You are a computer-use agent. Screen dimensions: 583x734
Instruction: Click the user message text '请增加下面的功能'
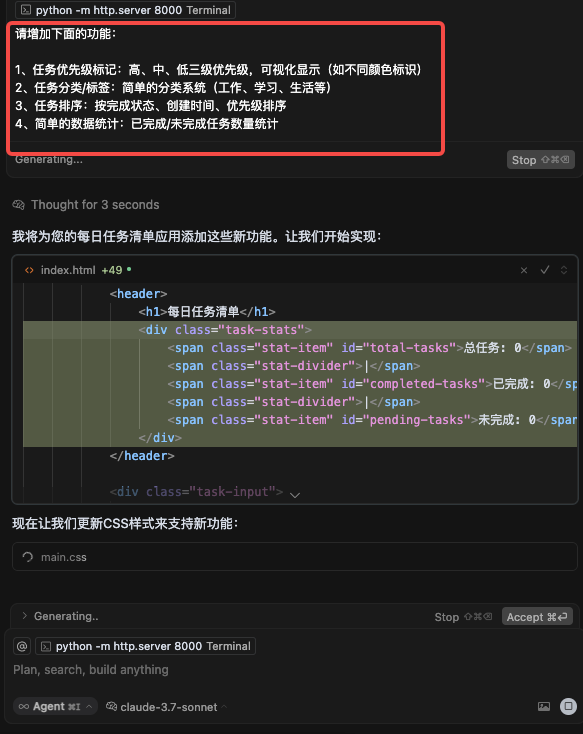[x=65, y=34]
